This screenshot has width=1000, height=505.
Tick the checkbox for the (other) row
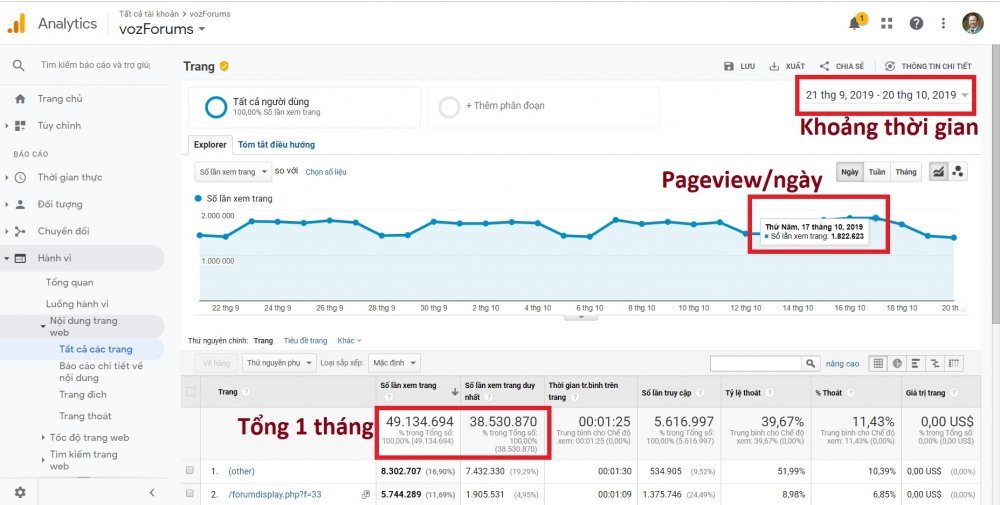click(190, 471)
